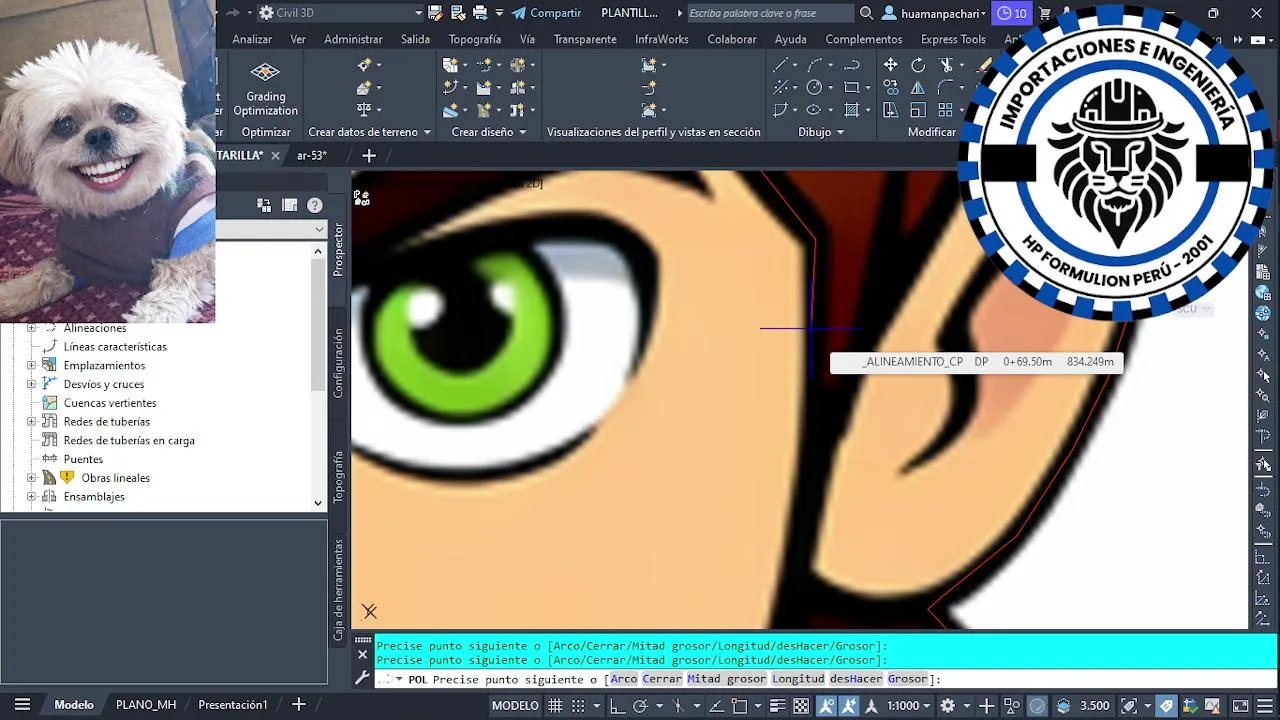Select the Prospector vertical tab
This screenshot has height=720, width=1280.
click(339, 250)
